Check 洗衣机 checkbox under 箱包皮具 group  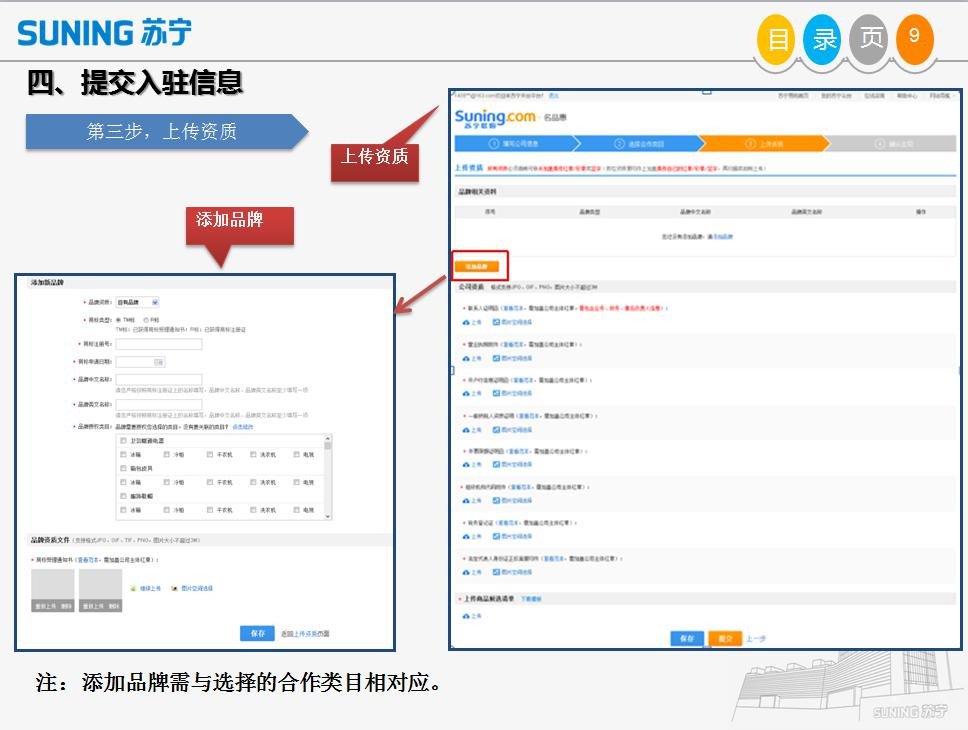[x=253, y=482]
